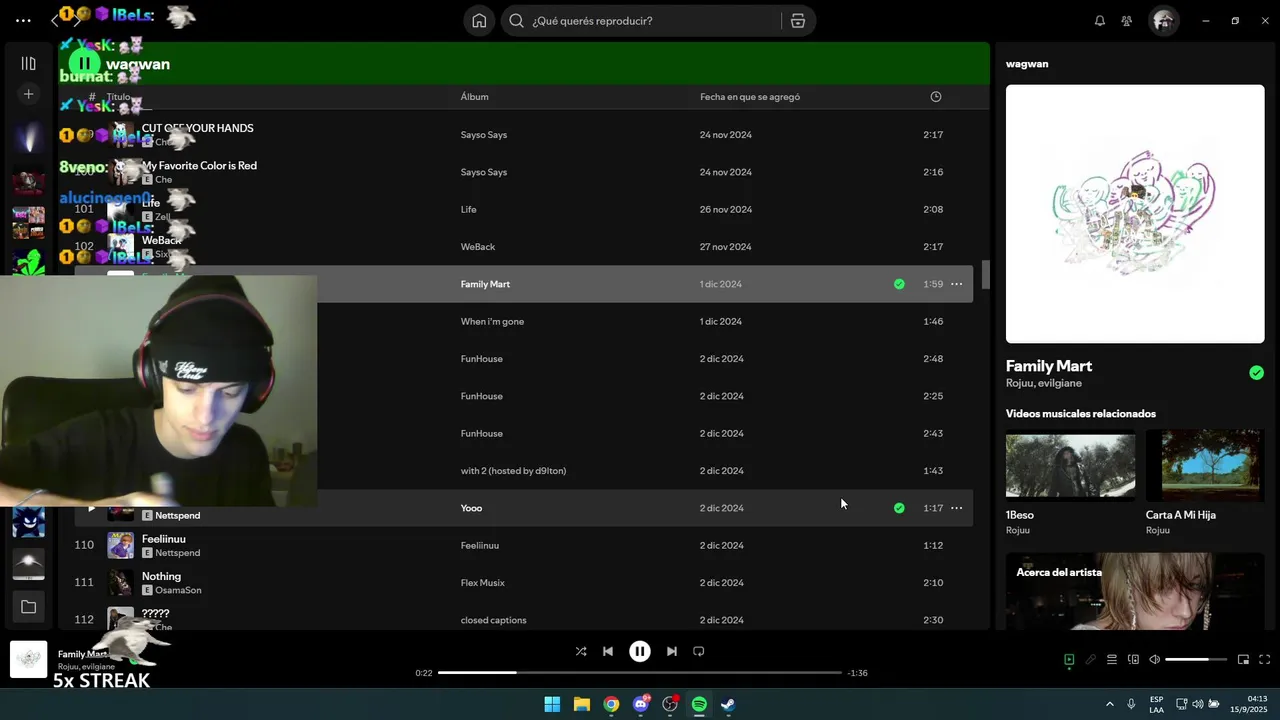The width and height of the screenshot is (1280, 720).
Task: Seek using the playback progress bar
Action: coord(640,673)
